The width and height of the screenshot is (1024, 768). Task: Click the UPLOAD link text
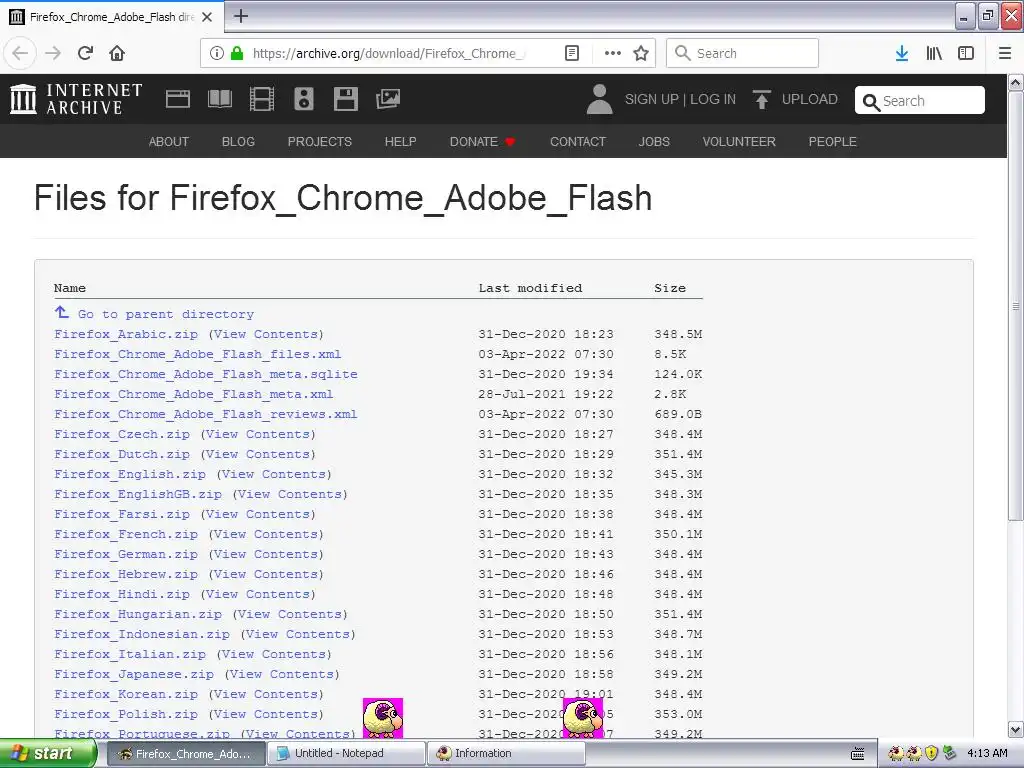pos(810,99)
